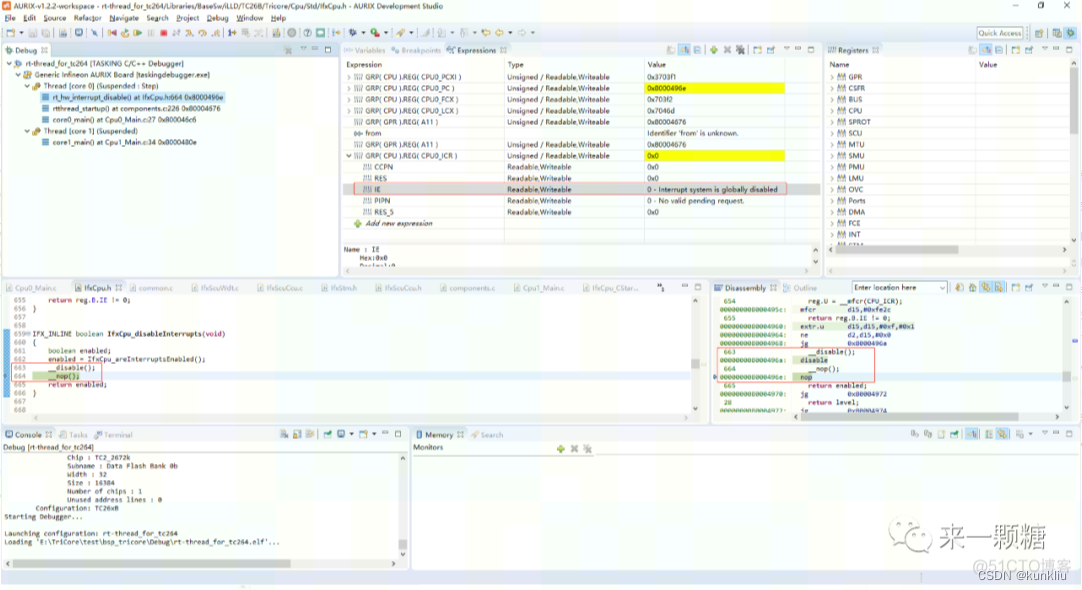The width and height of the screenshot is (1082, 590).
Task: Click the Add new expression green plus icon
Action: [x=714, y=50]
